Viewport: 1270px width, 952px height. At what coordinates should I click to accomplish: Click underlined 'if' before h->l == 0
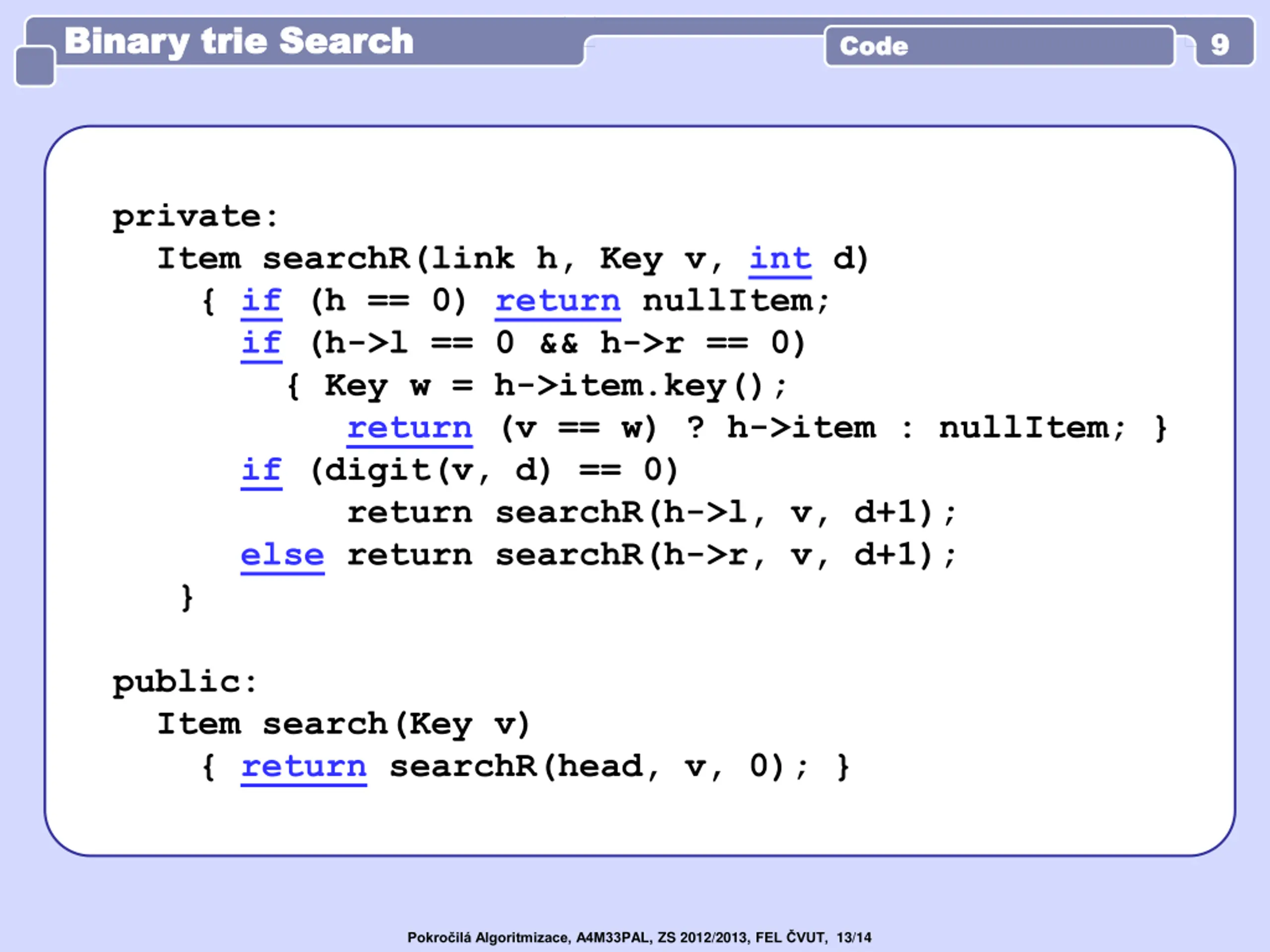(261, 344)
